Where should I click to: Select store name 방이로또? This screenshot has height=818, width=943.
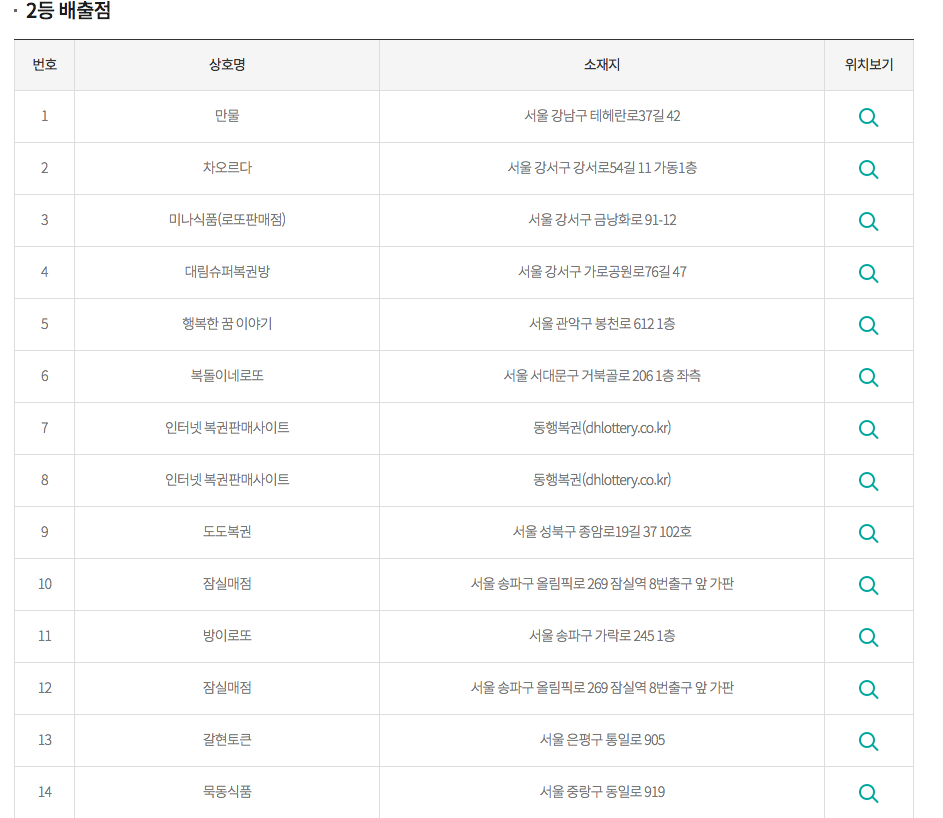coord(227,636)
